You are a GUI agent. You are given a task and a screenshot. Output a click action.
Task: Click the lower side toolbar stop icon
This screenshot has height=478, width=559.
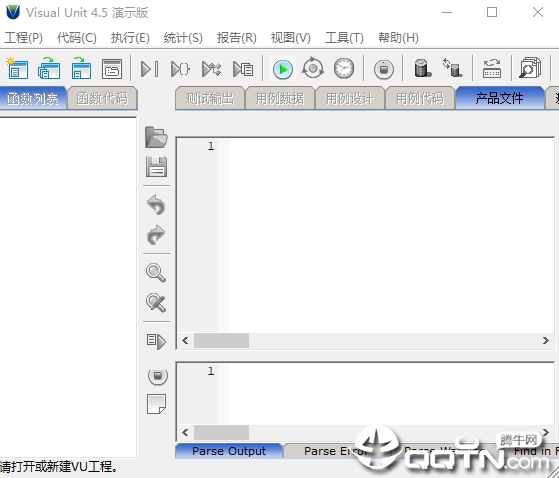point(158,376)
